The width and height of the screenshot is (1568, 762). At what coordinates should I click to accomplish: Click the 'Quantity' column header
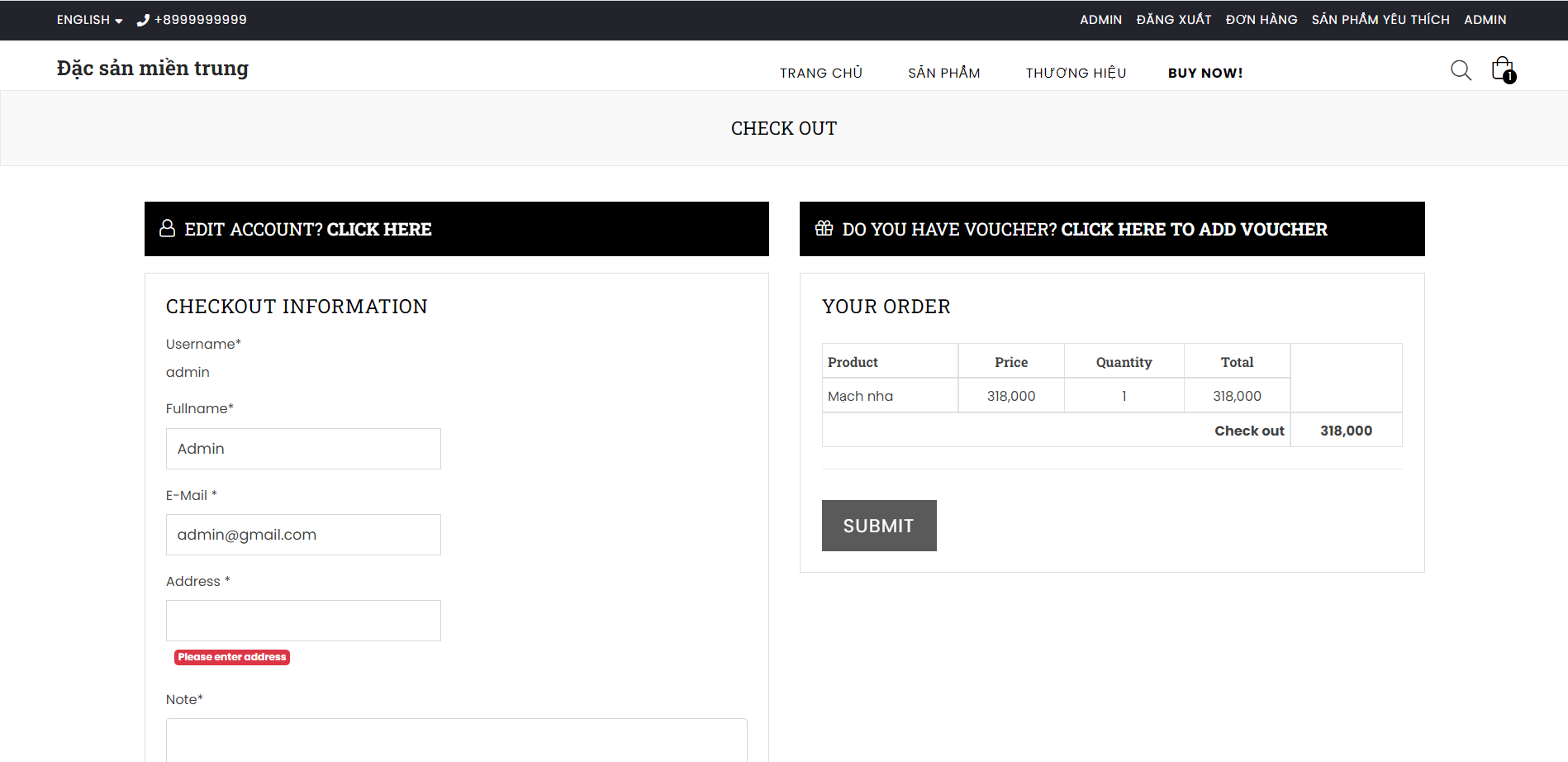pos(1124,362)
